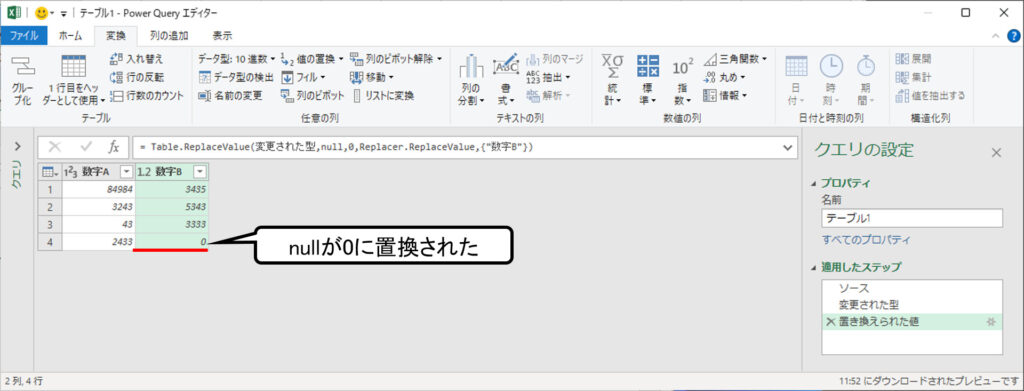Click the 値を抽出する button
Image resolution: width=1024 pixels, height=391 pixels.
[931, 95]
